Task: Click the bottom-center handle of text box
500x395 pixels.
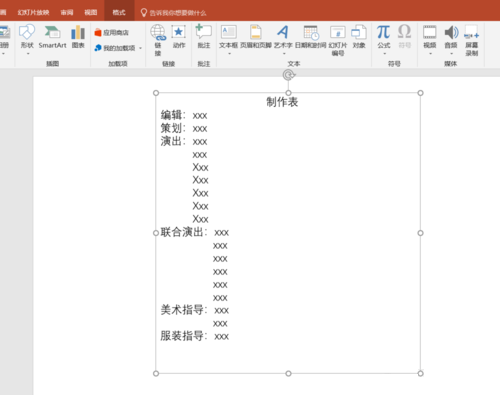Action: (288, 373)
